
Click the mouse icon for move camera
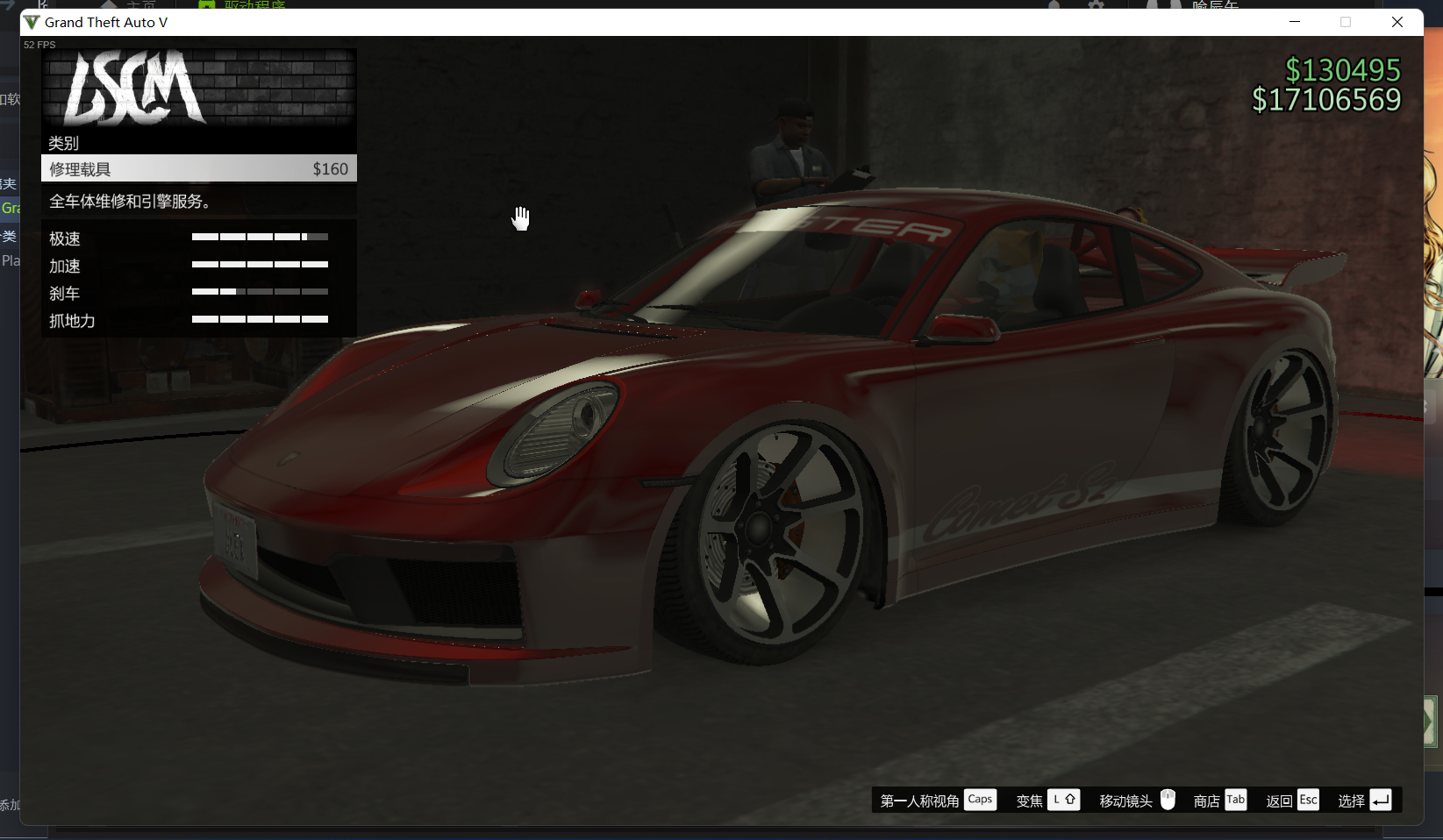pyautogui.click(x=1168, y=800)
